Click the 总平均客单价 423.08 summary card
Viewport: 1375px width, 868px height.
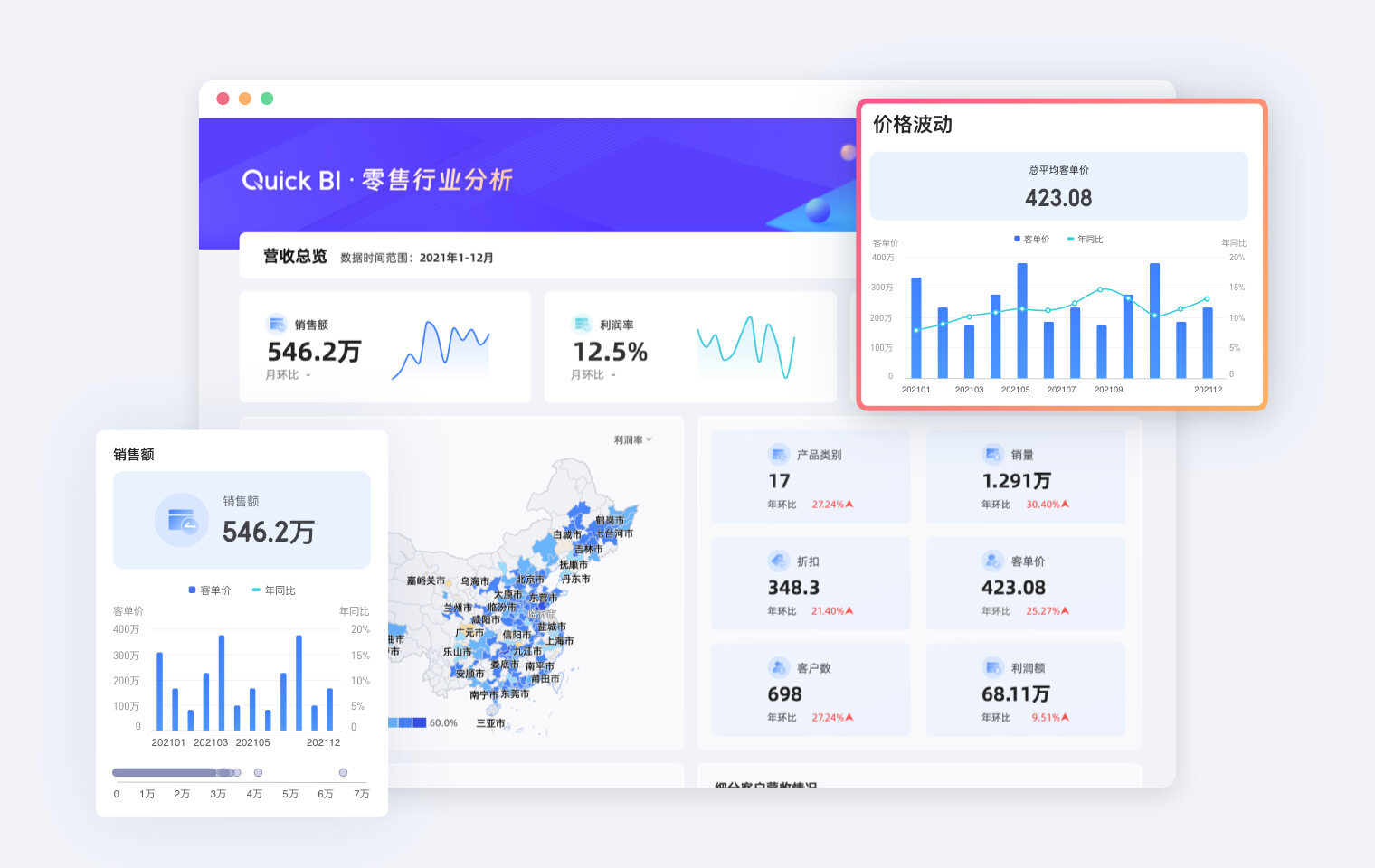click(x=1058, y=185)
